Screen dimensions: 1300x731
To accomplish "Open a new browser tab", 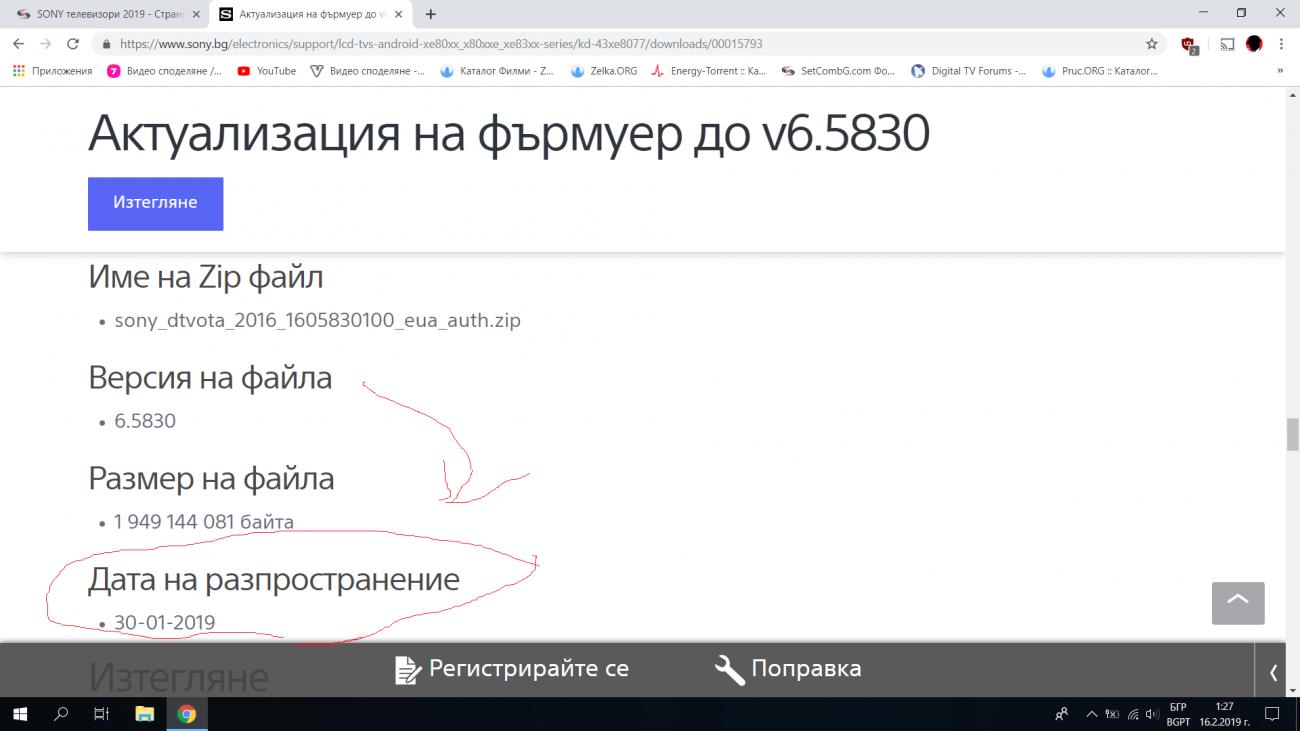I will tap(431, 14).
